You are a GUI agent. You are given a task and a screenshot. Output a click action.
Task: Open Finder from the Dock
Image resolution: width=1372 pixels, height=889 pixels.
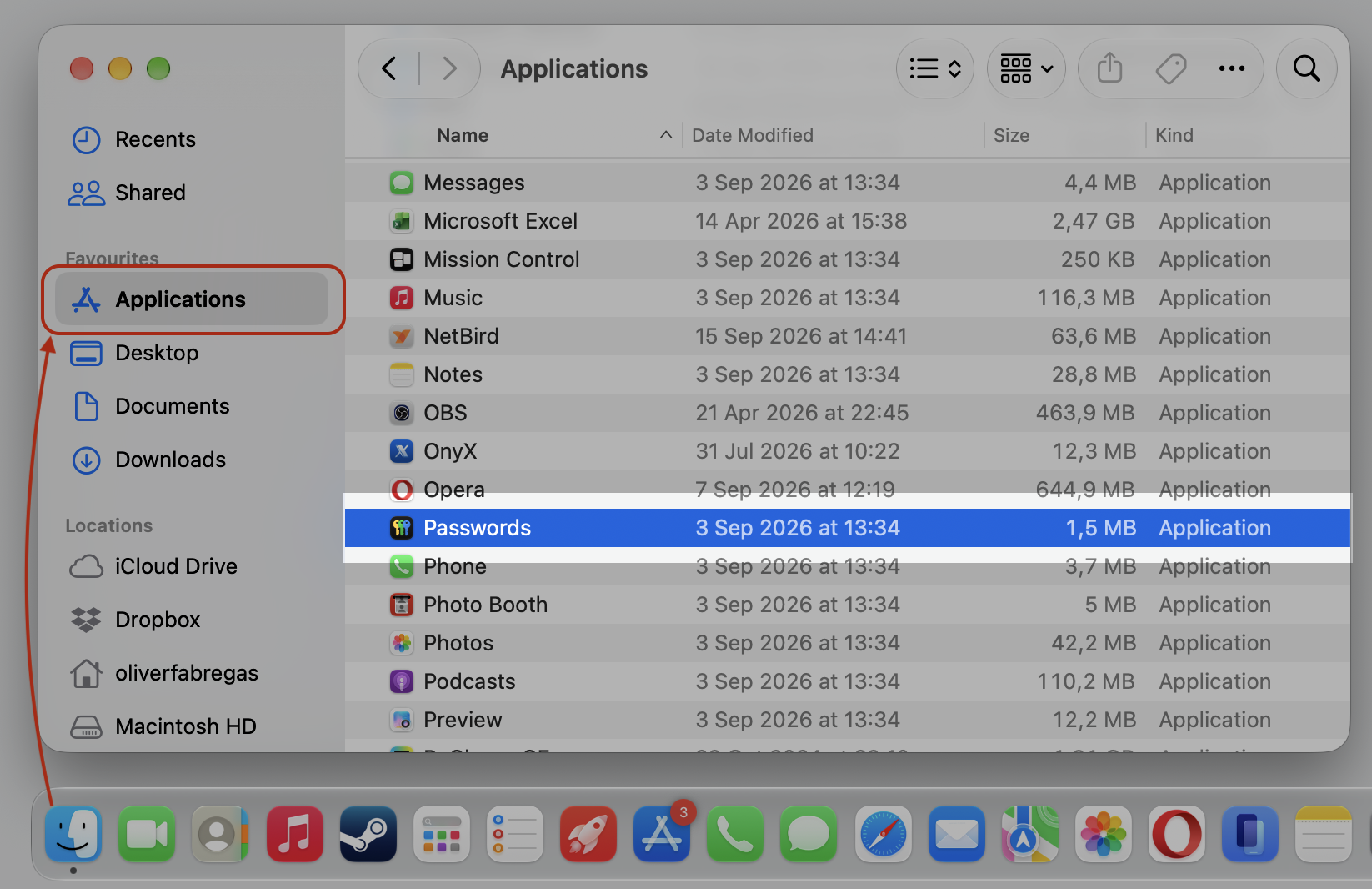[73, 834]
